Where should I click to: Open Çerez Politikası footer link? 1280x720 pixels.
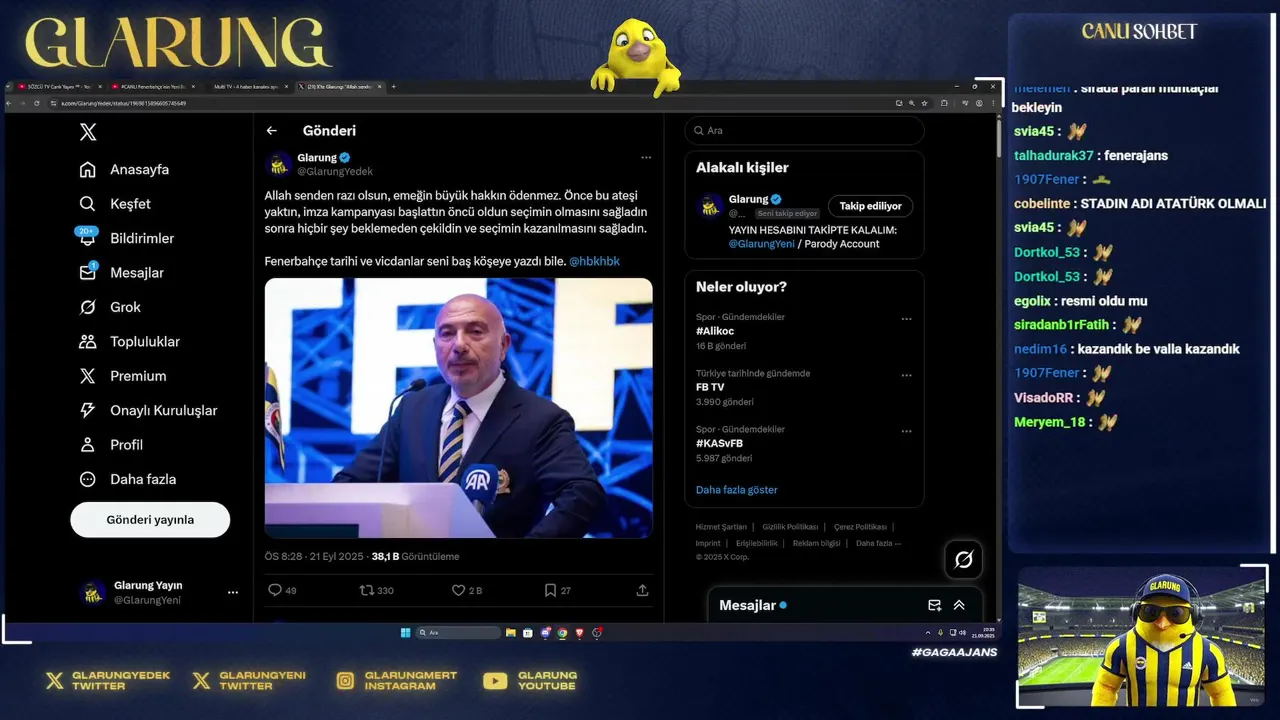click(x=860, y=527)
